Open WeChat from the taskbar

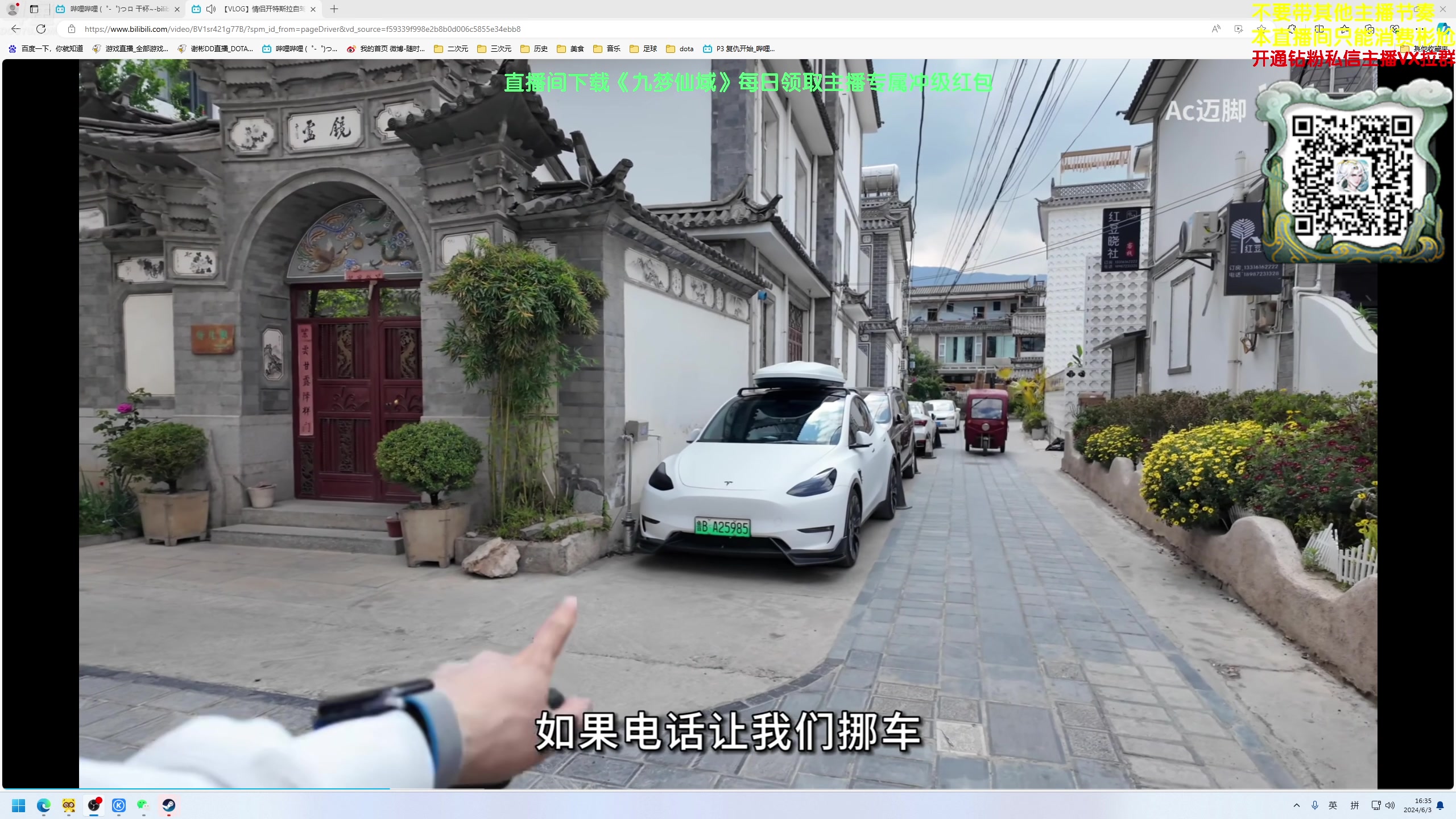click(142, 806)
